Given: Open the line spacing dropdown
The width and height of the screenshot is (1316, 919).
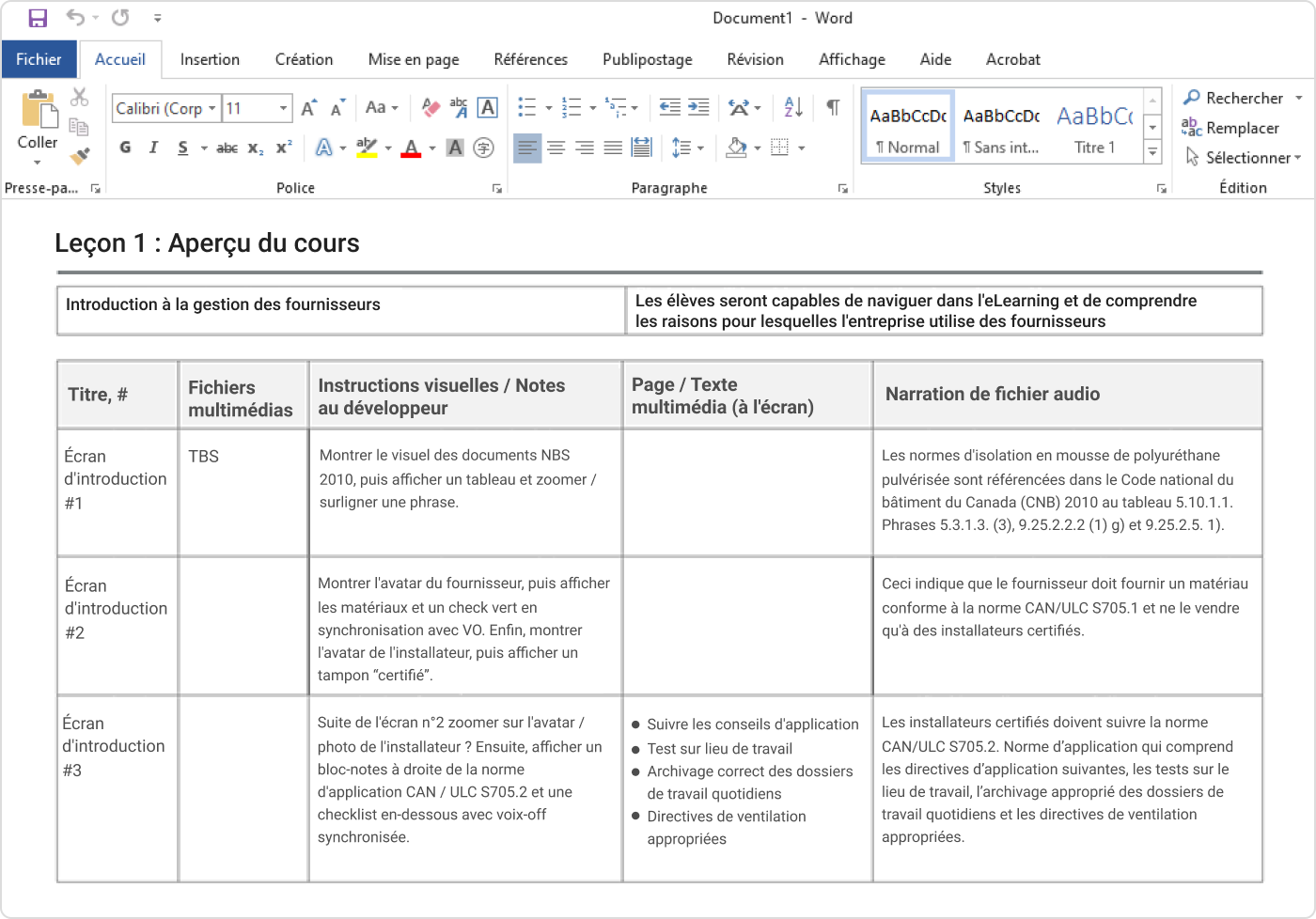Looking at the screenshot, I should coord(700,148).
